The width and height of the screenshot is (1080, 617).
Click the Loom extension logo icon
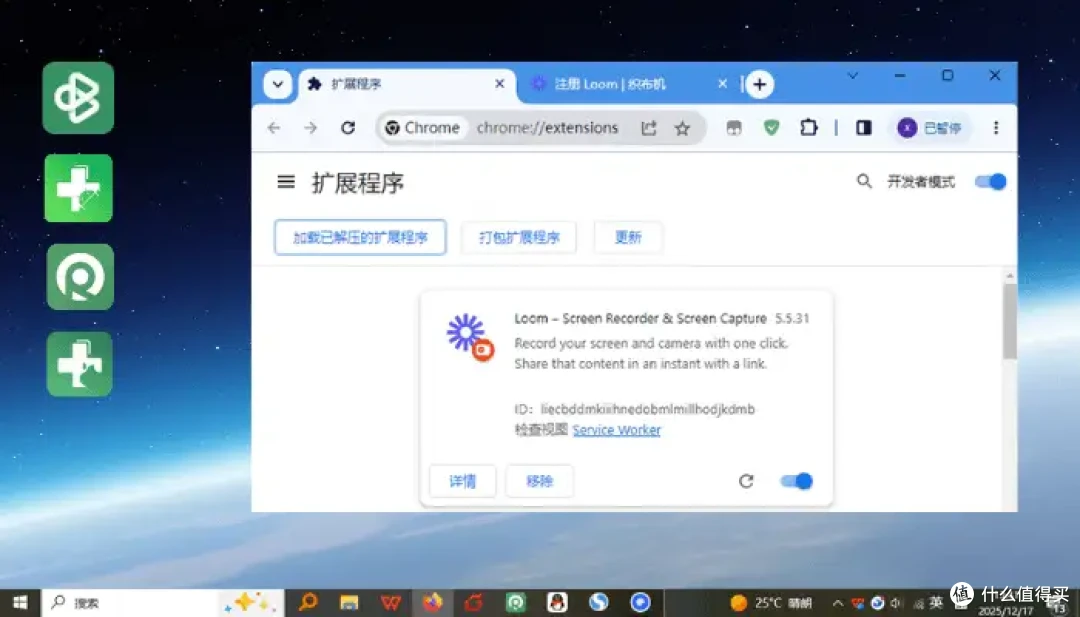(470, 337)
